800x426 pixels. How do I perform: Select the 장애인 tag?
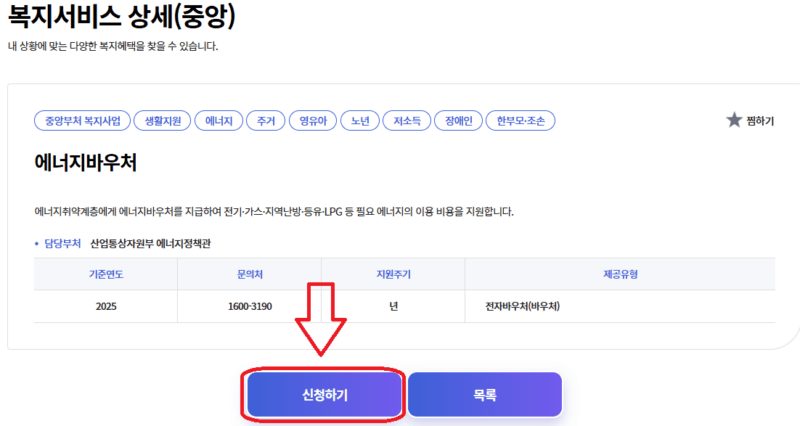click(x=458, y=121)
